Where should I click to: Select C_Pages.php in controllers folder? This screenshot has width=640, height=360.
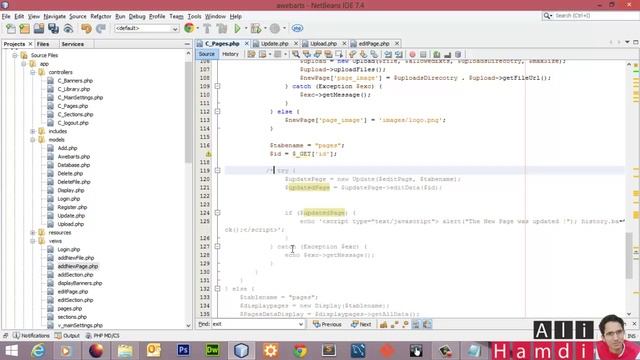(x=73, y=106)
